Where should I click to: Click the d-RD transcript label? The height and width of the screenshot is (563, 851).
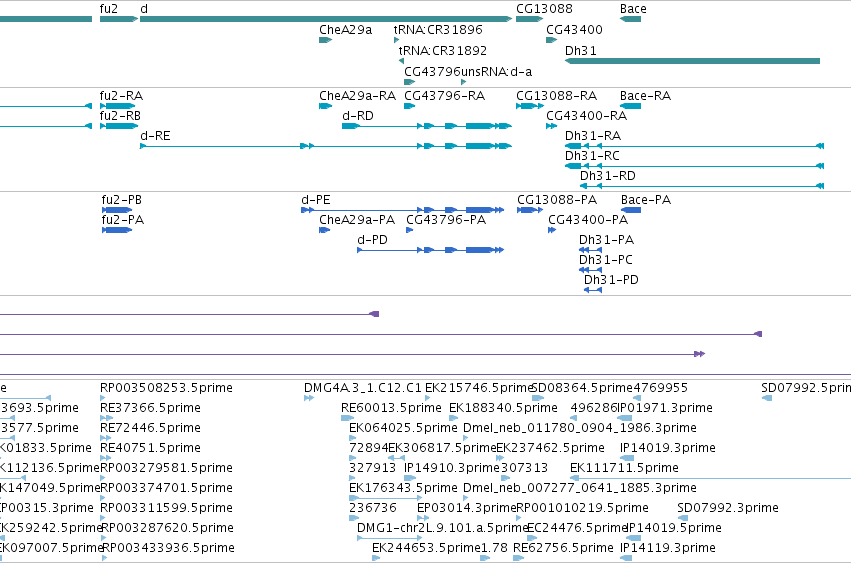pyautogui.click(x=358, y=116)
